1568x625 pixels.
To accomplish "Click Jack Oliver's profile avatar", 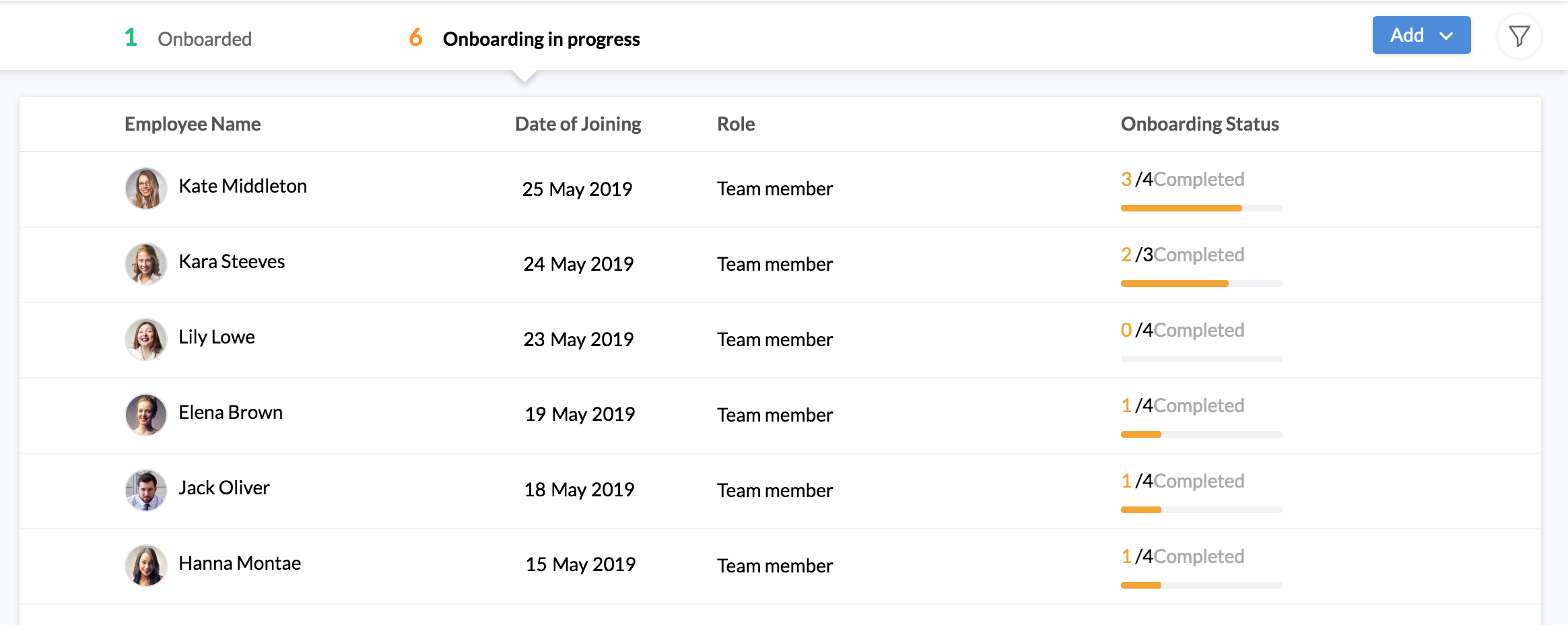I will pyautogui.click(x=145, y=490).
